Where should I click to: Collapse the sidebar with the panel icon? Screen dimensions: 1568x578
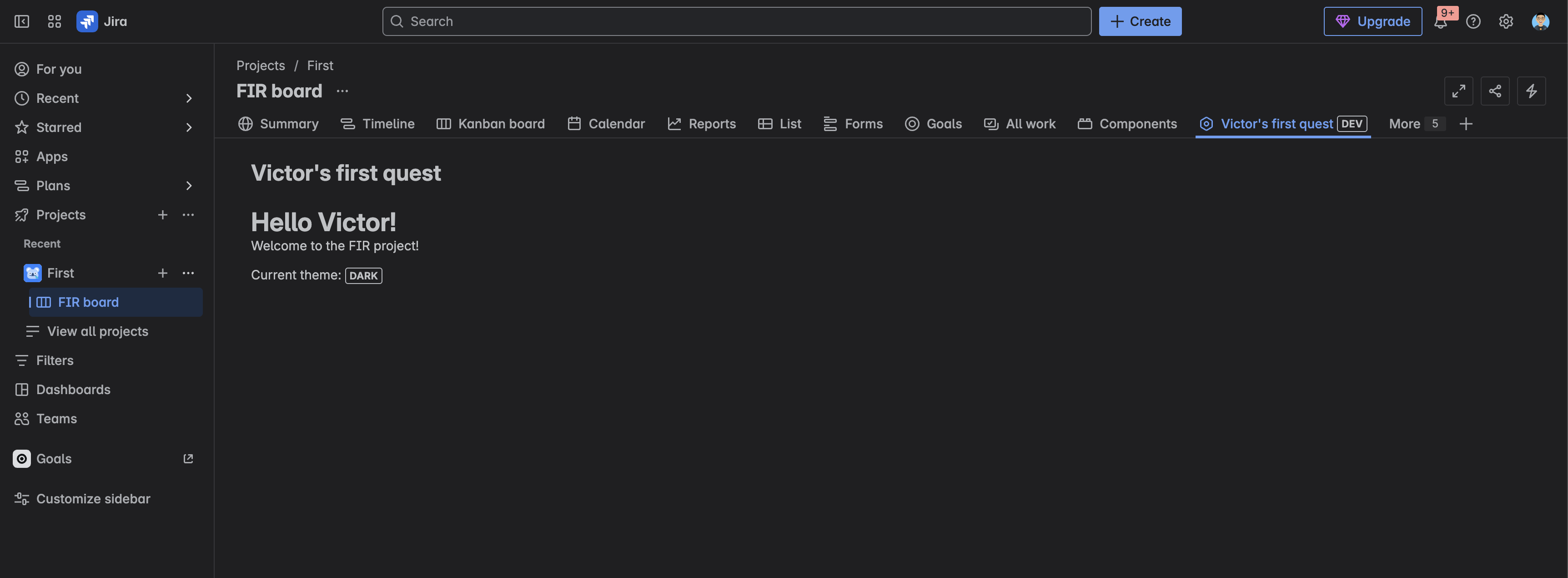pos(22,21)
